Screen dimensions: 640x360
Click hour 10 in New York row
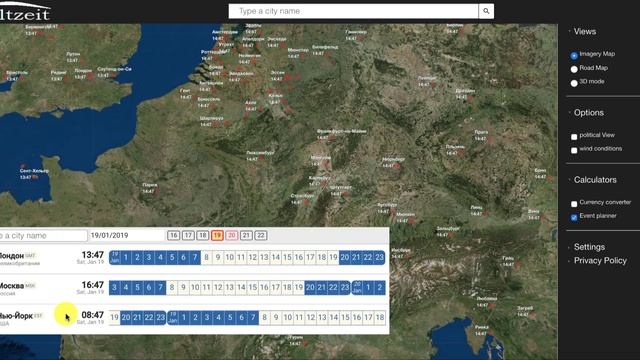(287, 317)
